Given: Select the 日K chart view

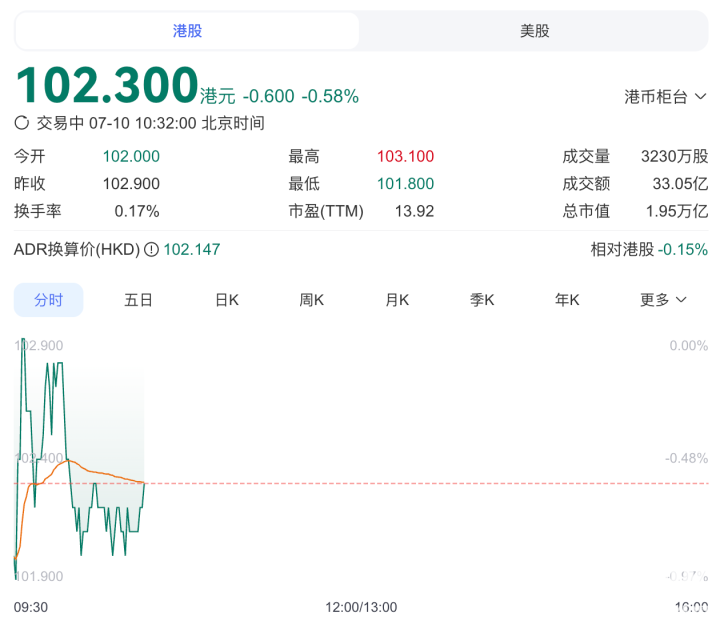Looking at the screenshot, I should pos(227,300).
